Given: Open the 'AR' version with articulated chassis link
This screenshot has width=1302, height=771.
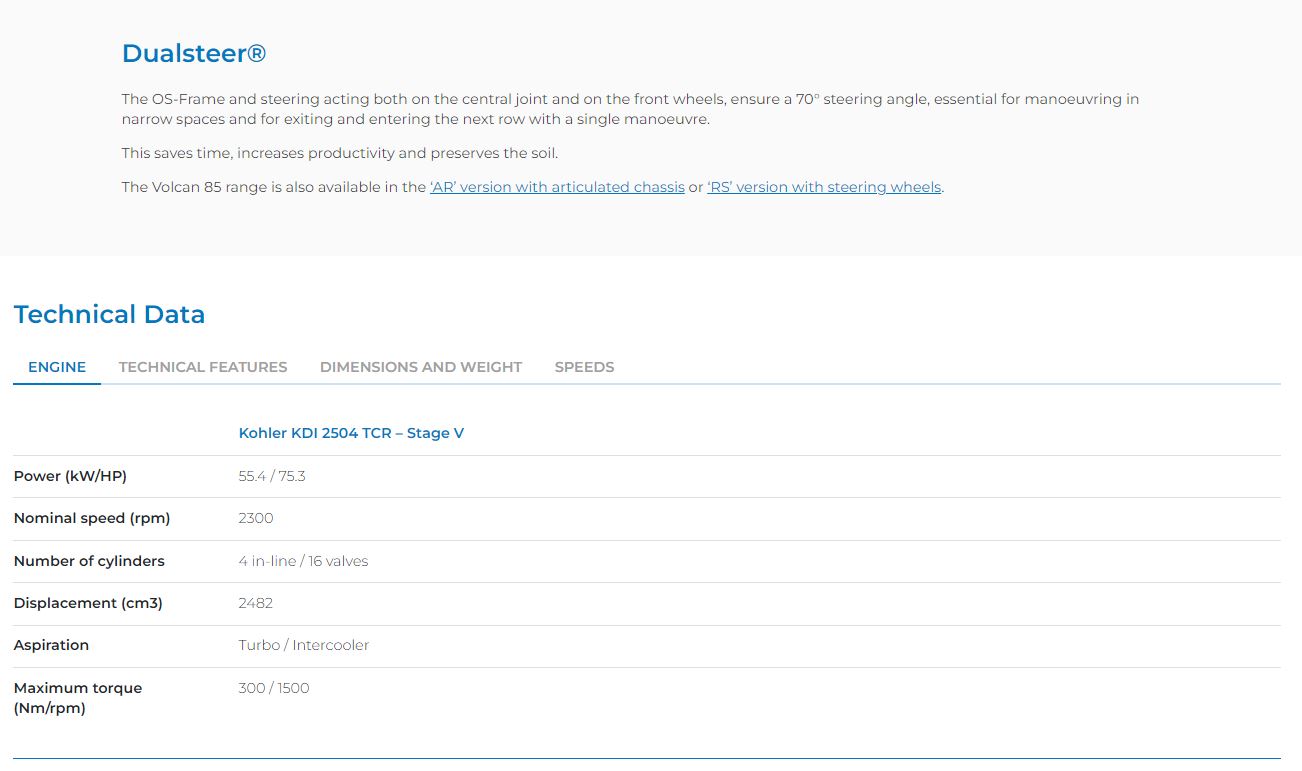Looking at the screenshot, I should coord(557,187).
